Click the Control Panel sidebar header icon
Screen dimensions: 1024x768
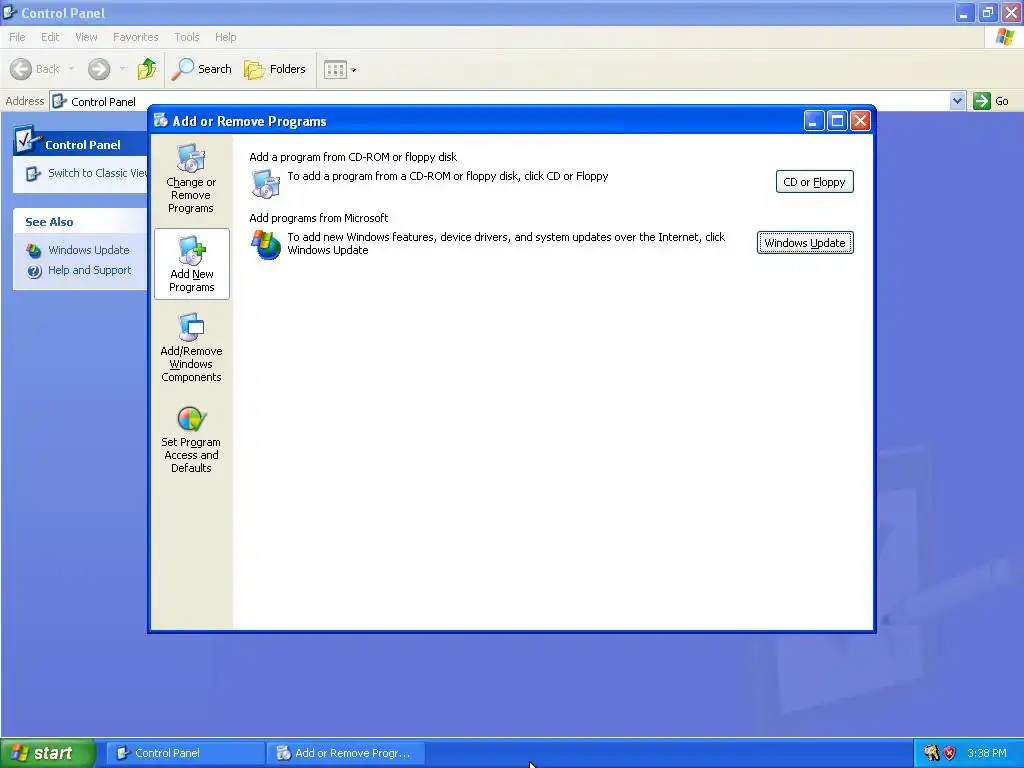tap(28, 138)
